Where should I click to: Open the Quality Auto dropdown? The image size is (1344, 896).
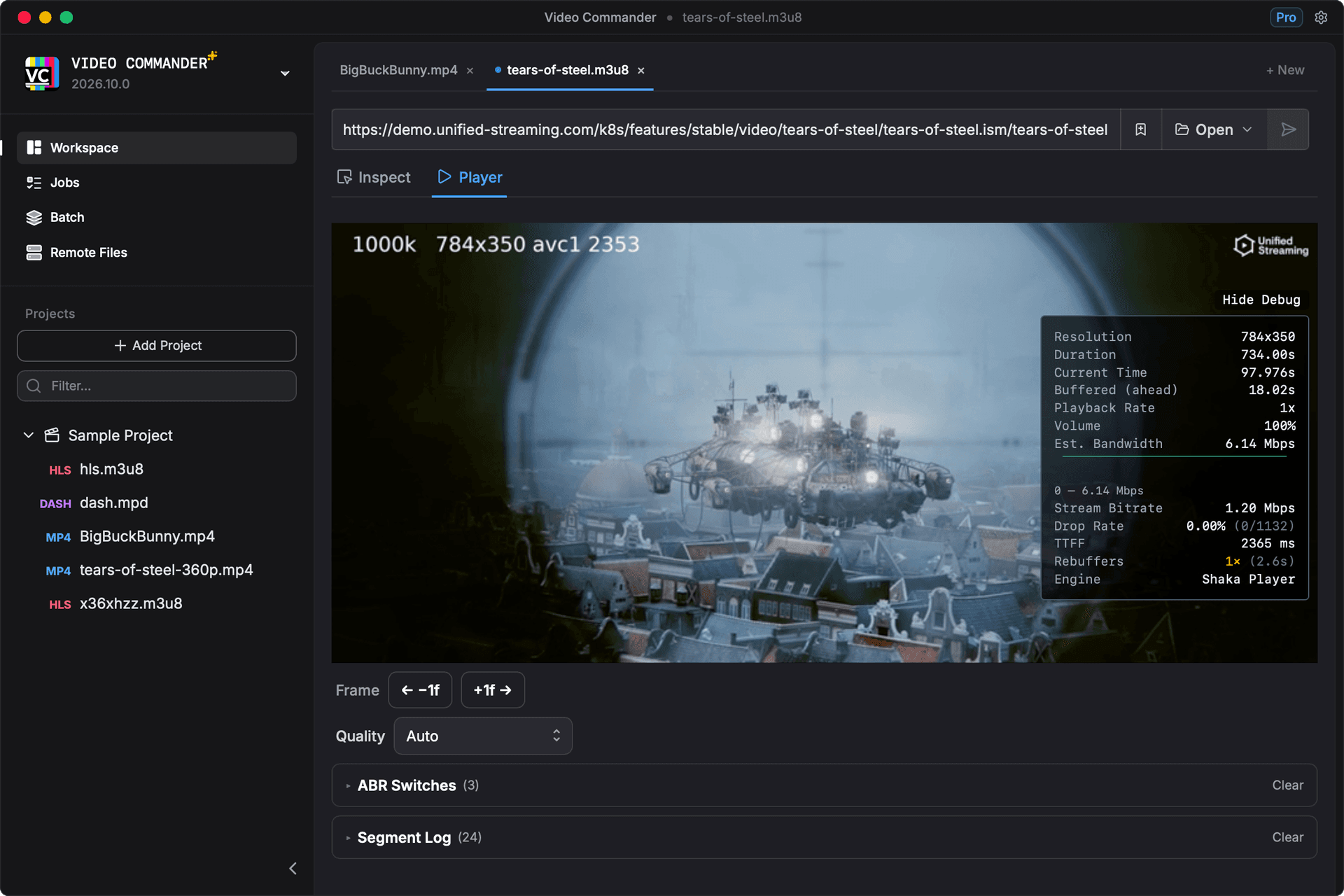tap(483, 736)
